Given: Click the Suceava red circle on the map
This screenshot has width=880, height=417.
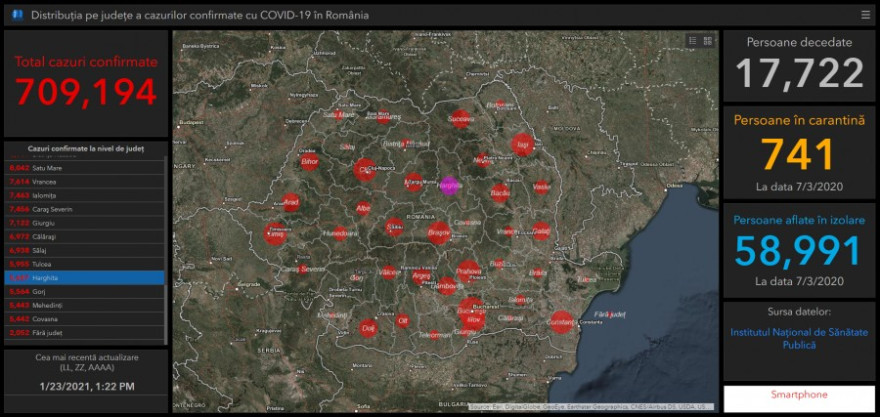Looking at the screenshot, I should coord(461,120).
